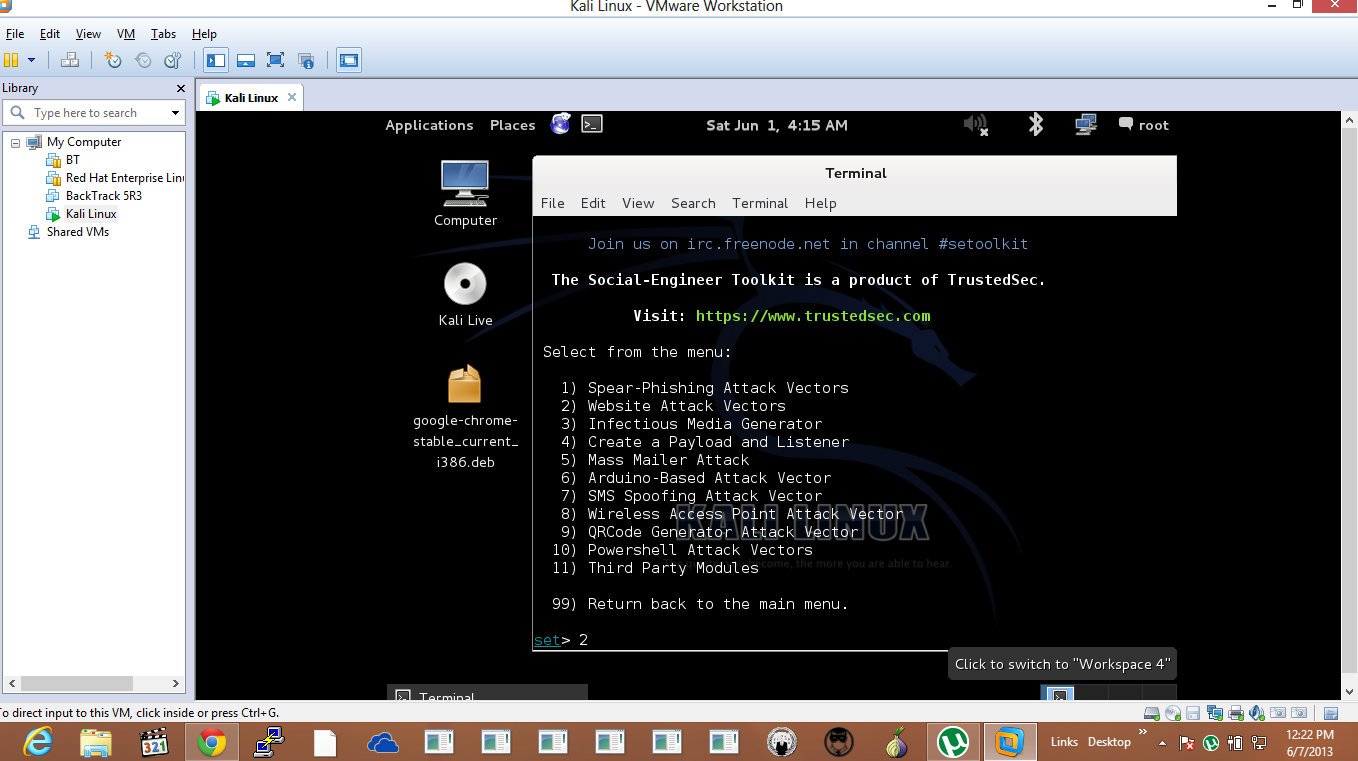Click the sound card device status icon

pos(1256,713)
